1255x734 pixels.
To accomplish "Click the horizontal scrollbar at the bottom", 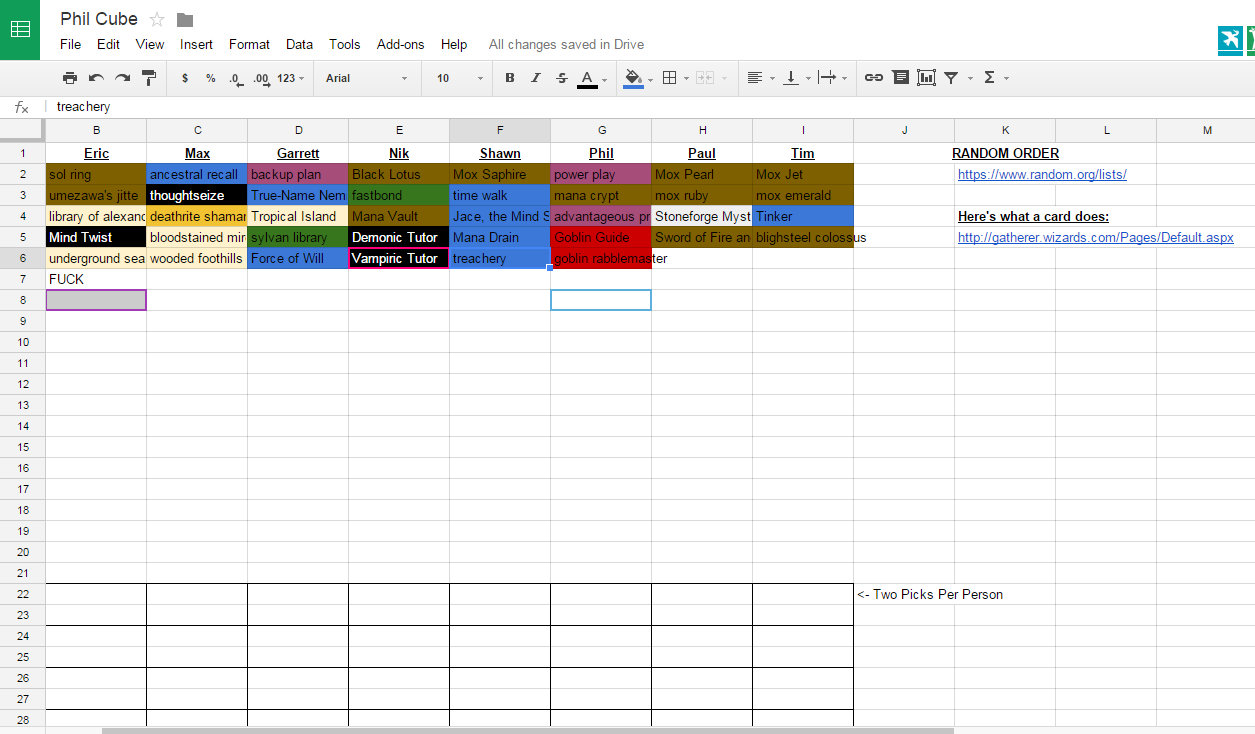I will click(528, 731).
